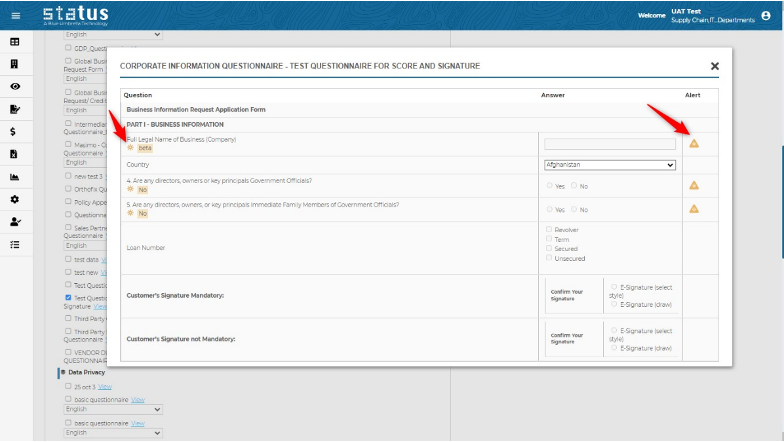Image resolution: width=784 pixels, height=442 pixels.
Task: Open language dropdown under basic questionnaire
Action: (x=112, y=409)
